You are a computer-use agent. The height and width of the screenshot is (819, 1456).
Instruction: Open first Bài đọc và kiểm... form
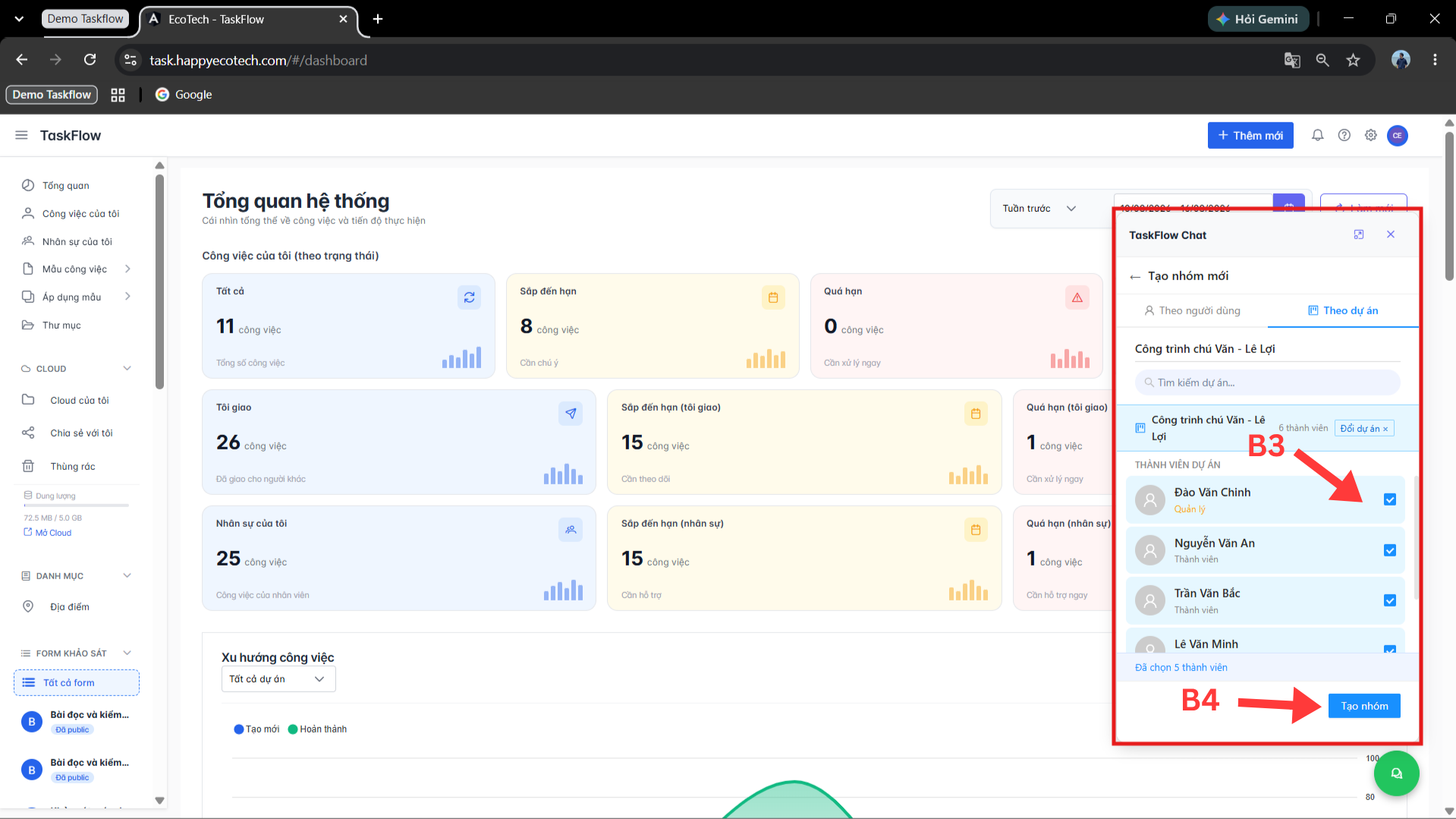coord(76,721)
